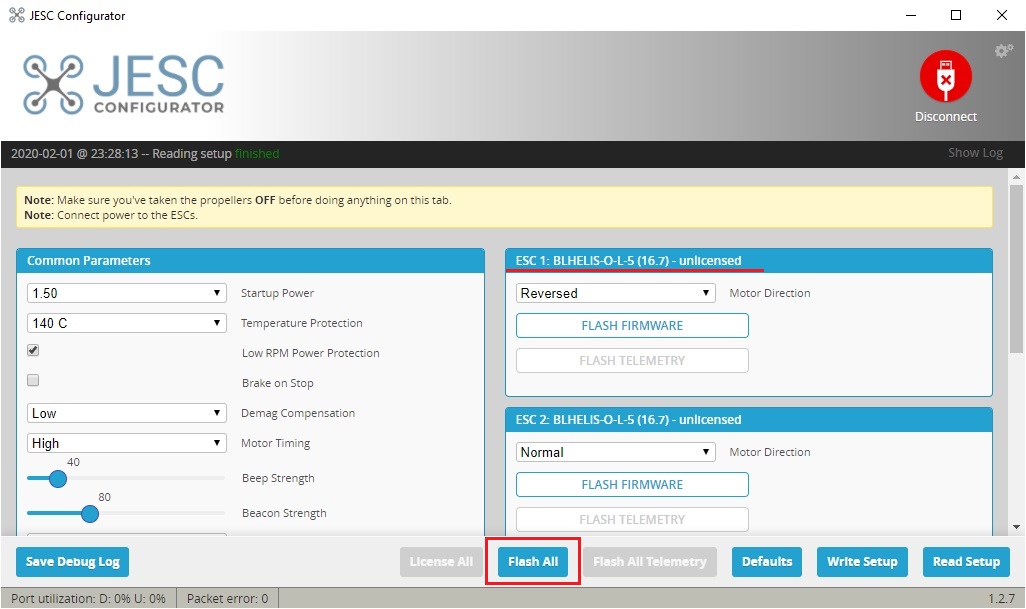
Task: Click the vertical scrollbar thumb
Action: coord(1016,269)
